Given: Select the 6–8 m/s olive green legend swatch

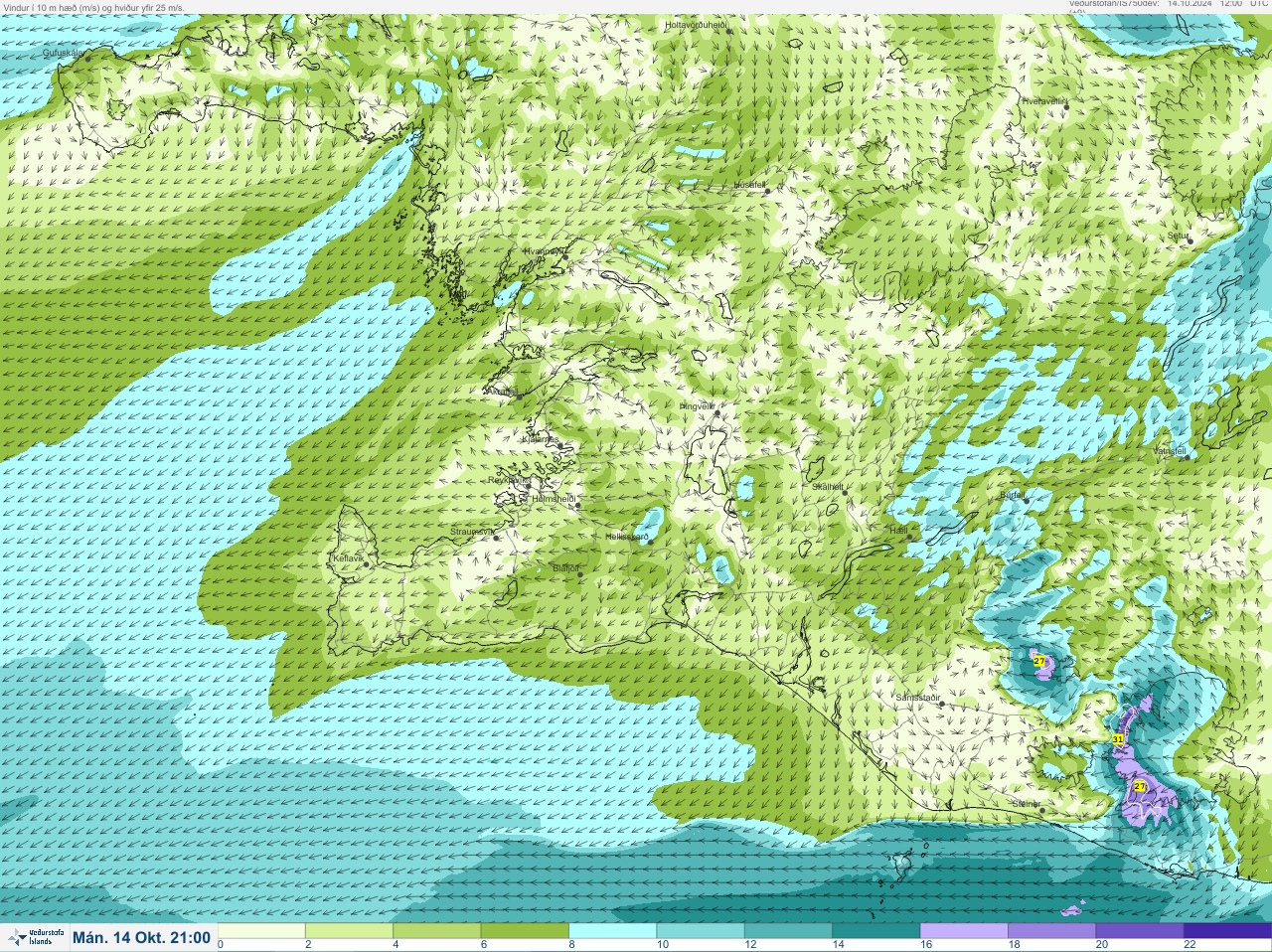Looking at the screenshot, I should click(x=526, y=931).
